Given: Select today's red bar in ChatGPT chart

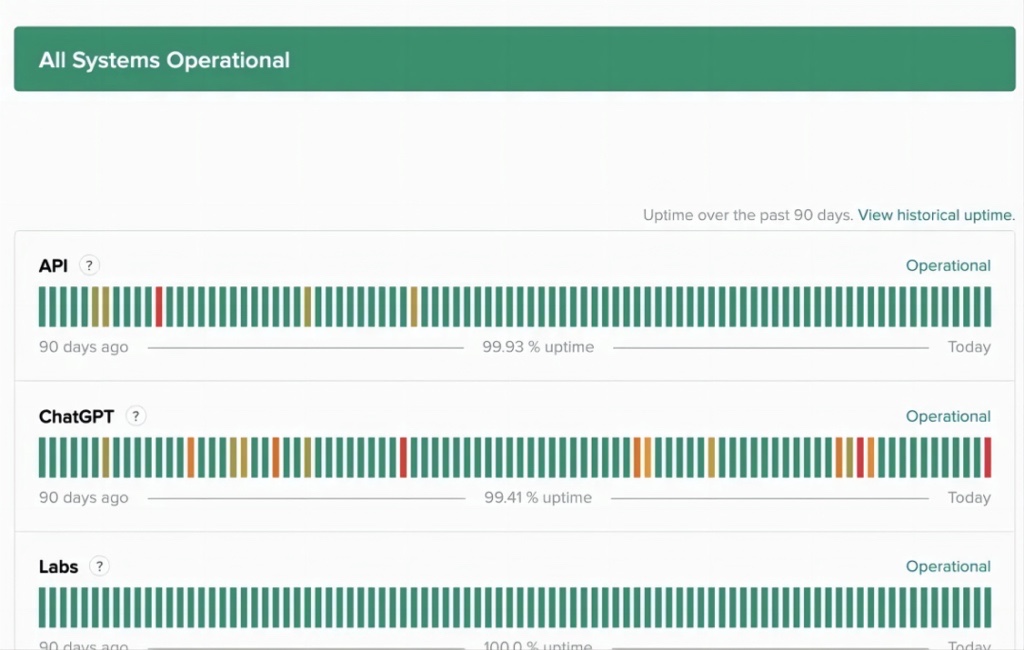Looking at the screenshot, I should pos(987,457).
